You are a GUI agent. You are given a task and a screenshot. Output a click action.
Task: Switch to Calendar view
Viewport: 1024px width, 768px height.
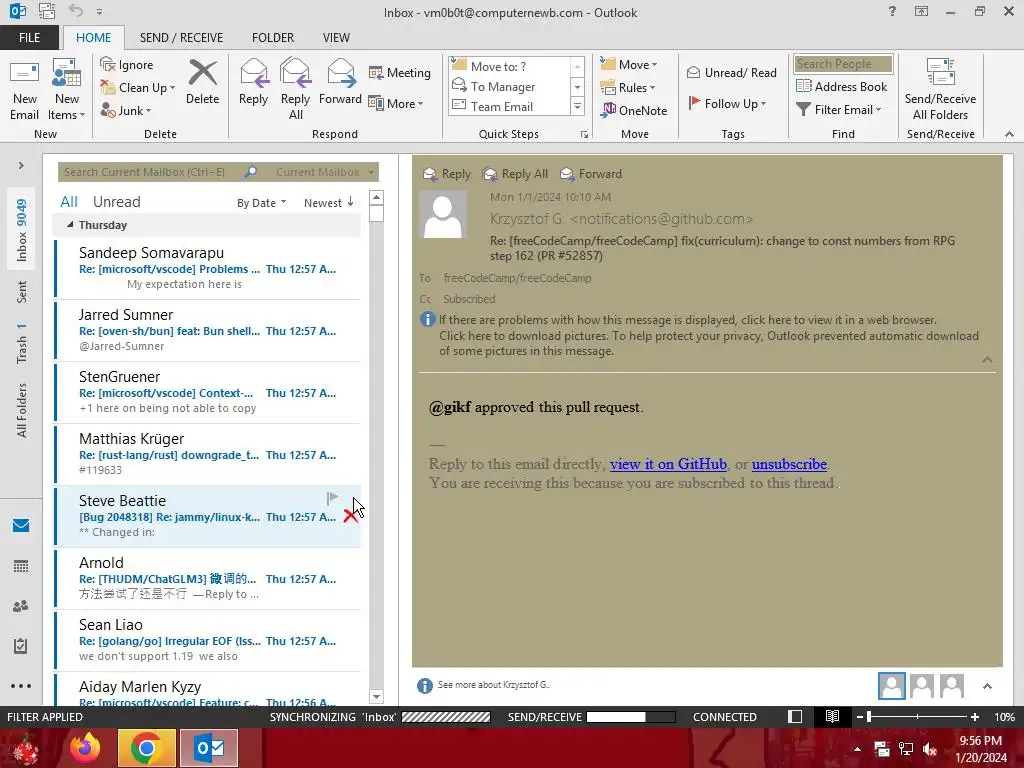[21, 566]
